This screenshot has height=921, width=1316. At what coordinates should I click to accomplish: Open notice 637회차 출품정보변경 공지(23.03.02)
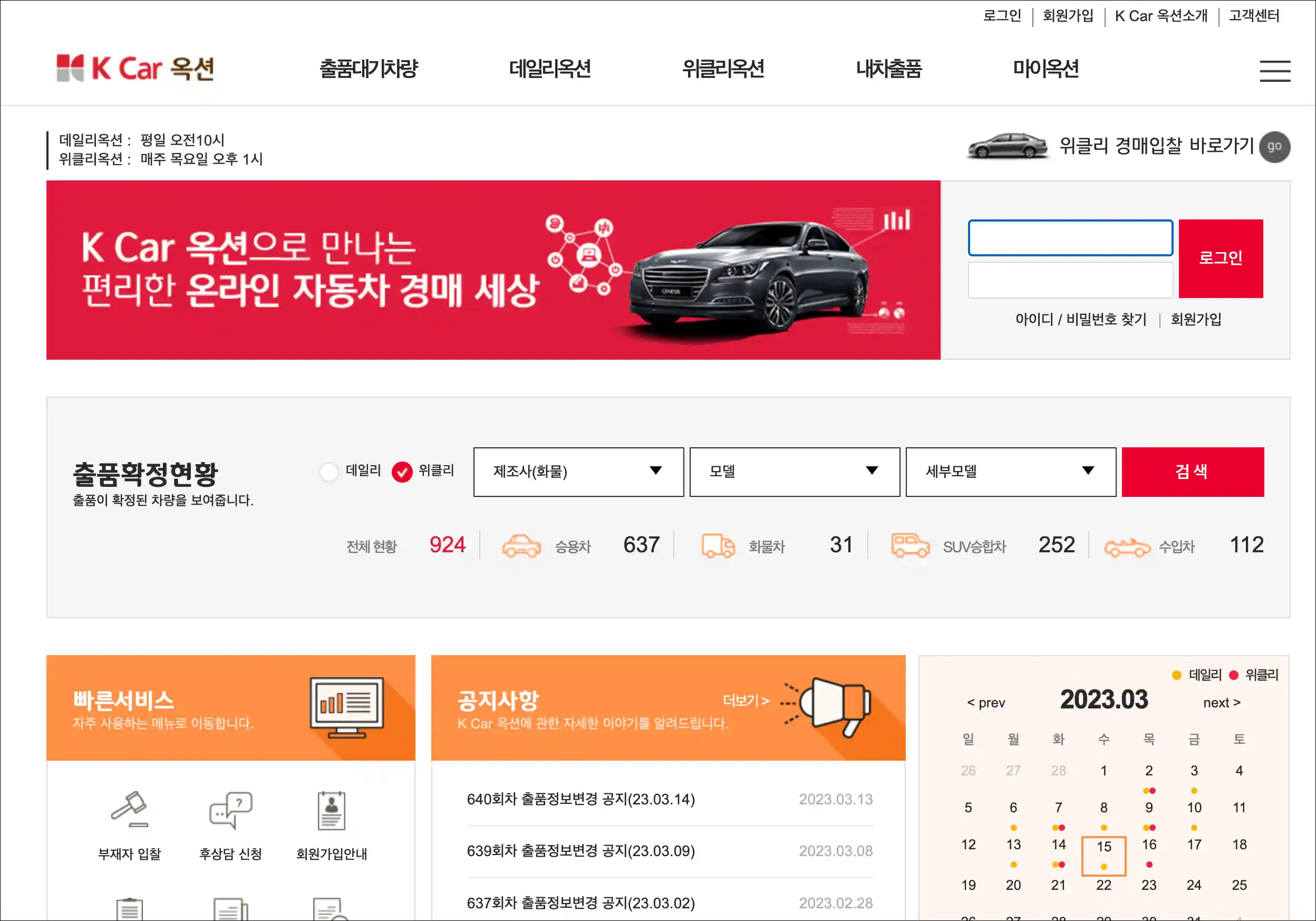coord(580,903)
